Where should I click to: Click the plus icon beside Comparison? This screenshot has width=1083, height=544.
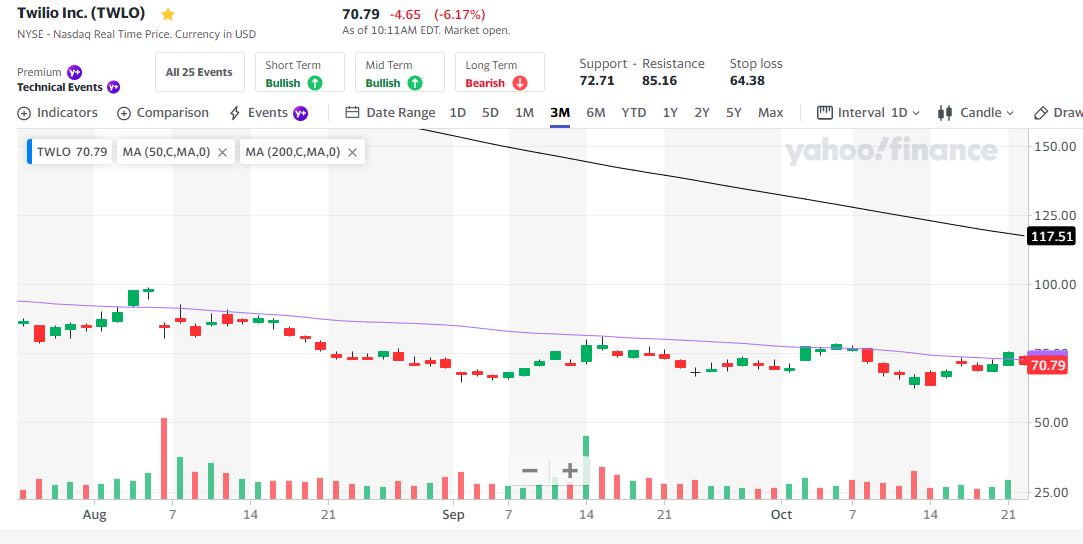click(x=124, y=113)
